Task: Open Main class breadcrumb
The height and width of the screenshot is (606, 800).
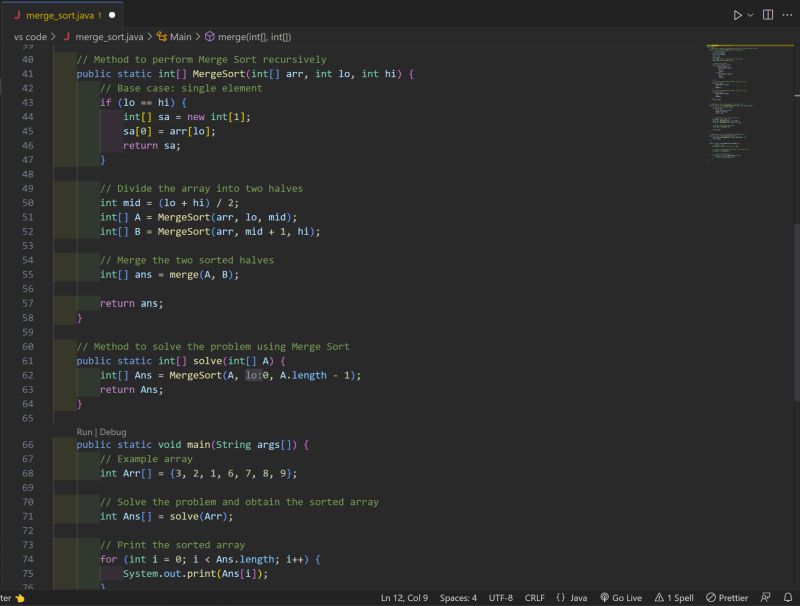Action: (x=174, y=37)
